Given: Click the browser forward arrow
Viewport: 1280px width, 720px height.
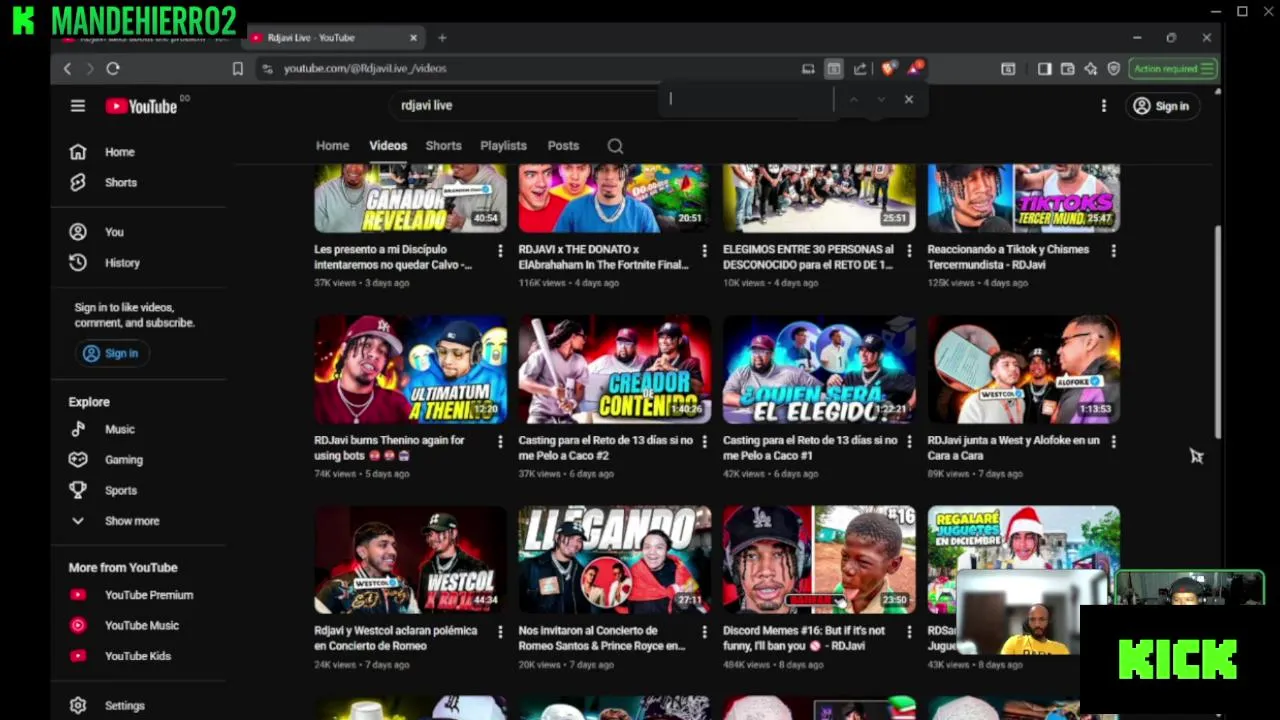Looking at the screenshot, I should click(x=89, y=69).
